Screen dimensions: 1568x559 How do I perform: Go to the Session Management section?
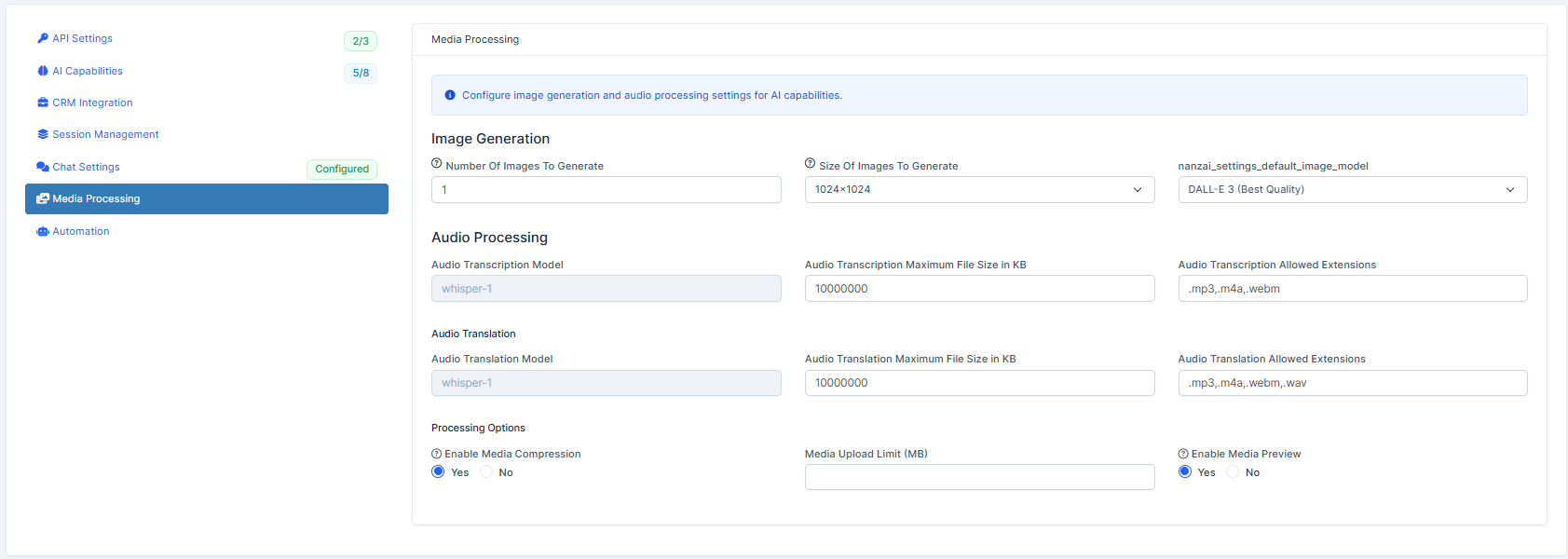coord(105,134)
